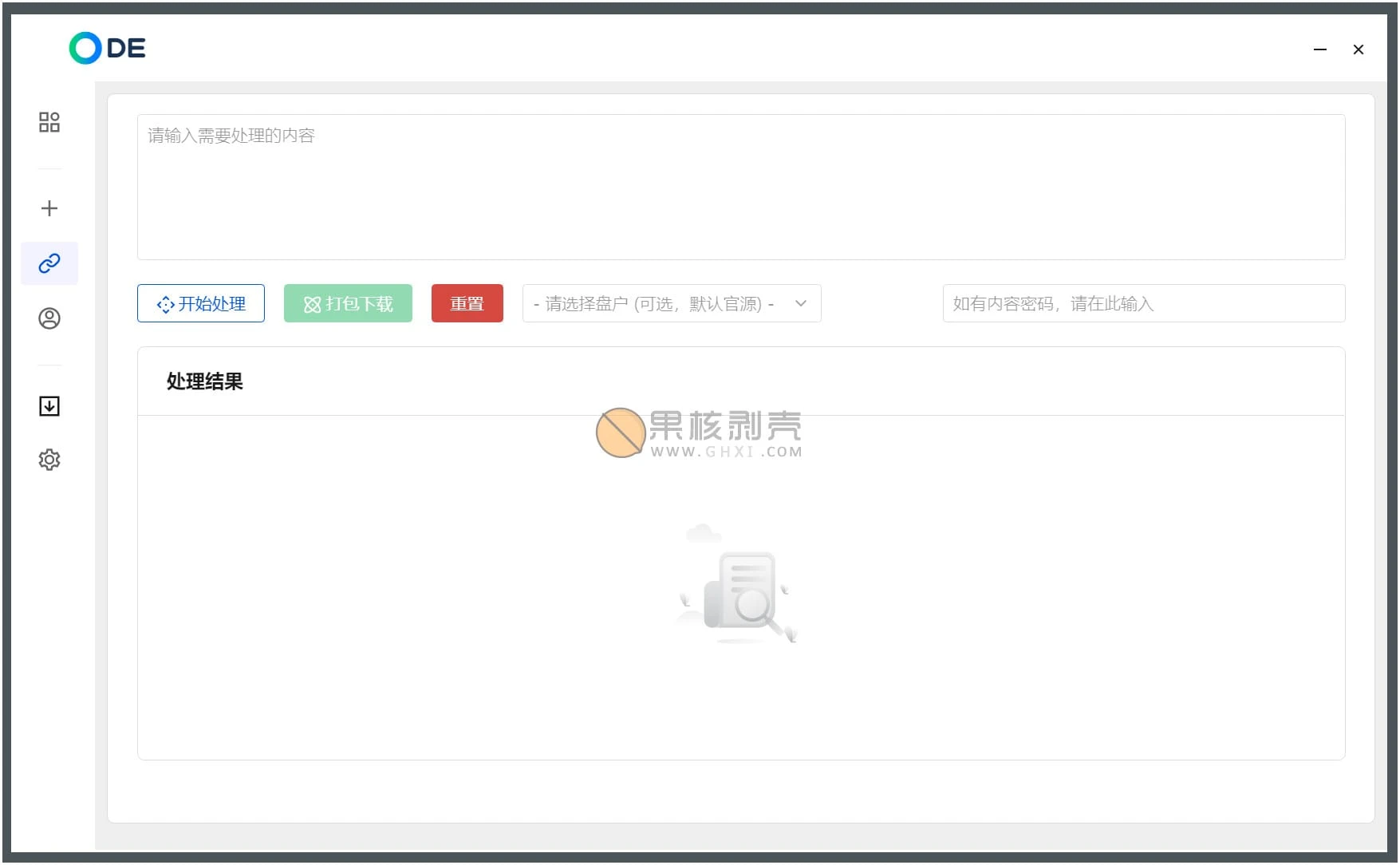Screen dimensions: 1400x865
Task: Click the plus icon in sidebar
Action: tap(49, 208)
